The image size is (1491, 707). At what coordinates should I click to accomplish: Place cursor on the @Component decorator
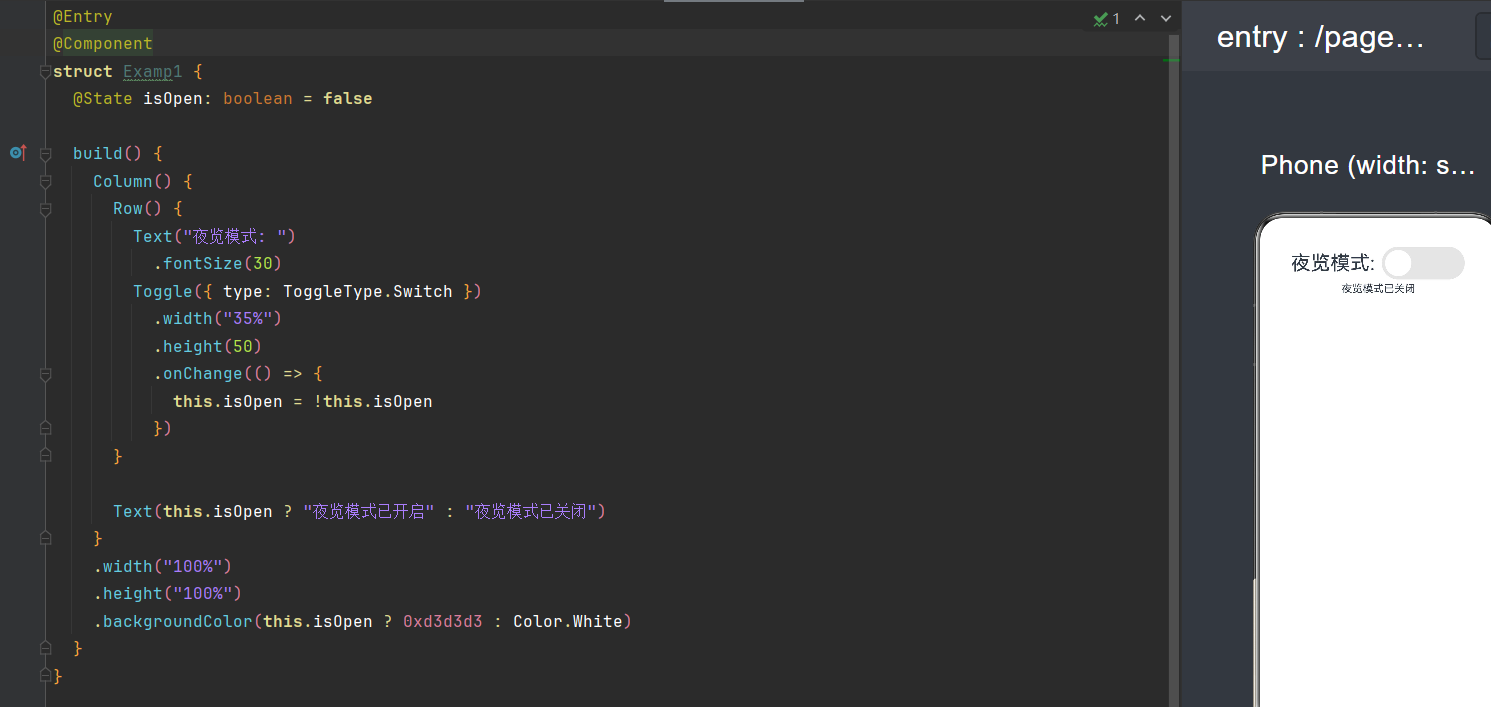(x=103, y=44)
